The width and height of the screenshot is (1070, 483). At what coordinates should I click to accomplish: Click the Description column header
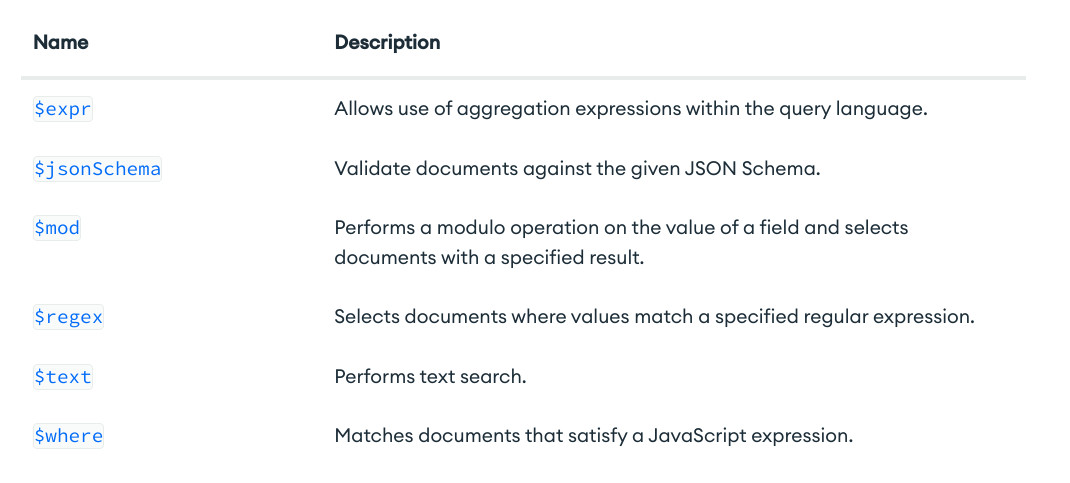[388, 42]
